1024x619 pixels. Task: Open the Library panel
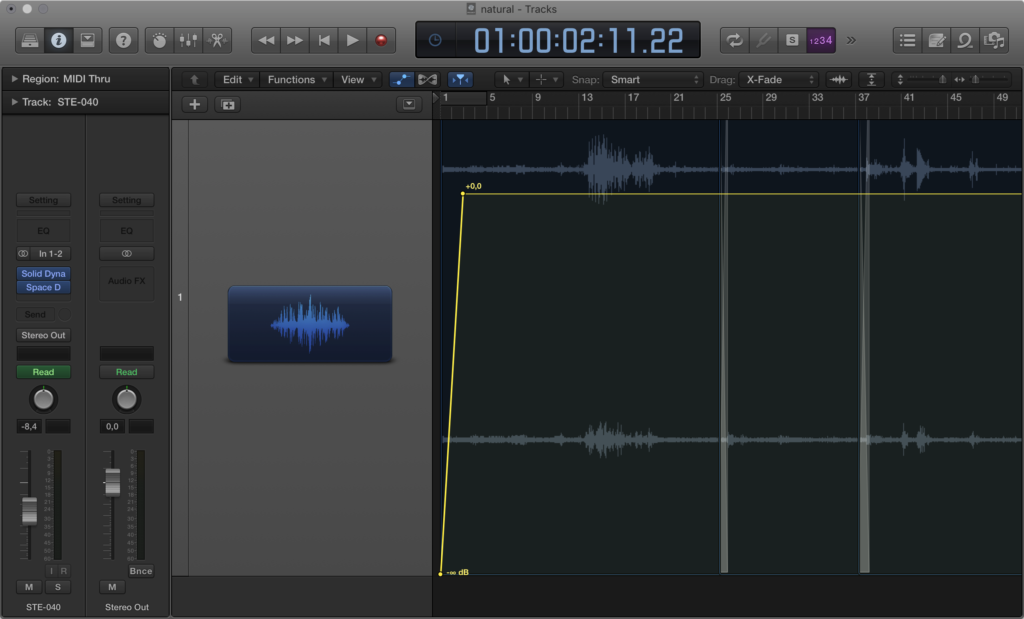[30, 40]
